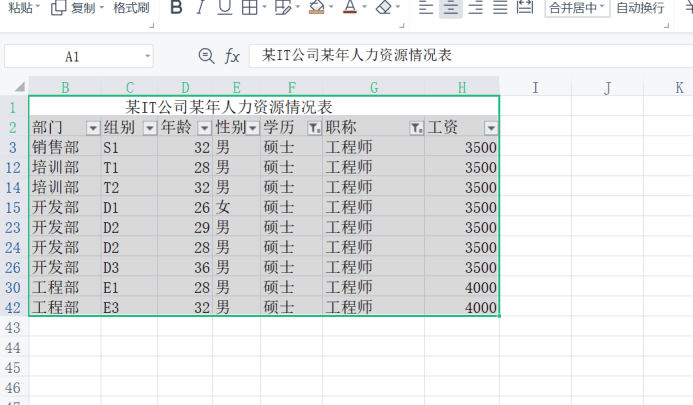Open the active 学历 filter button
The image size is (693, 405).
click(314, 128)
